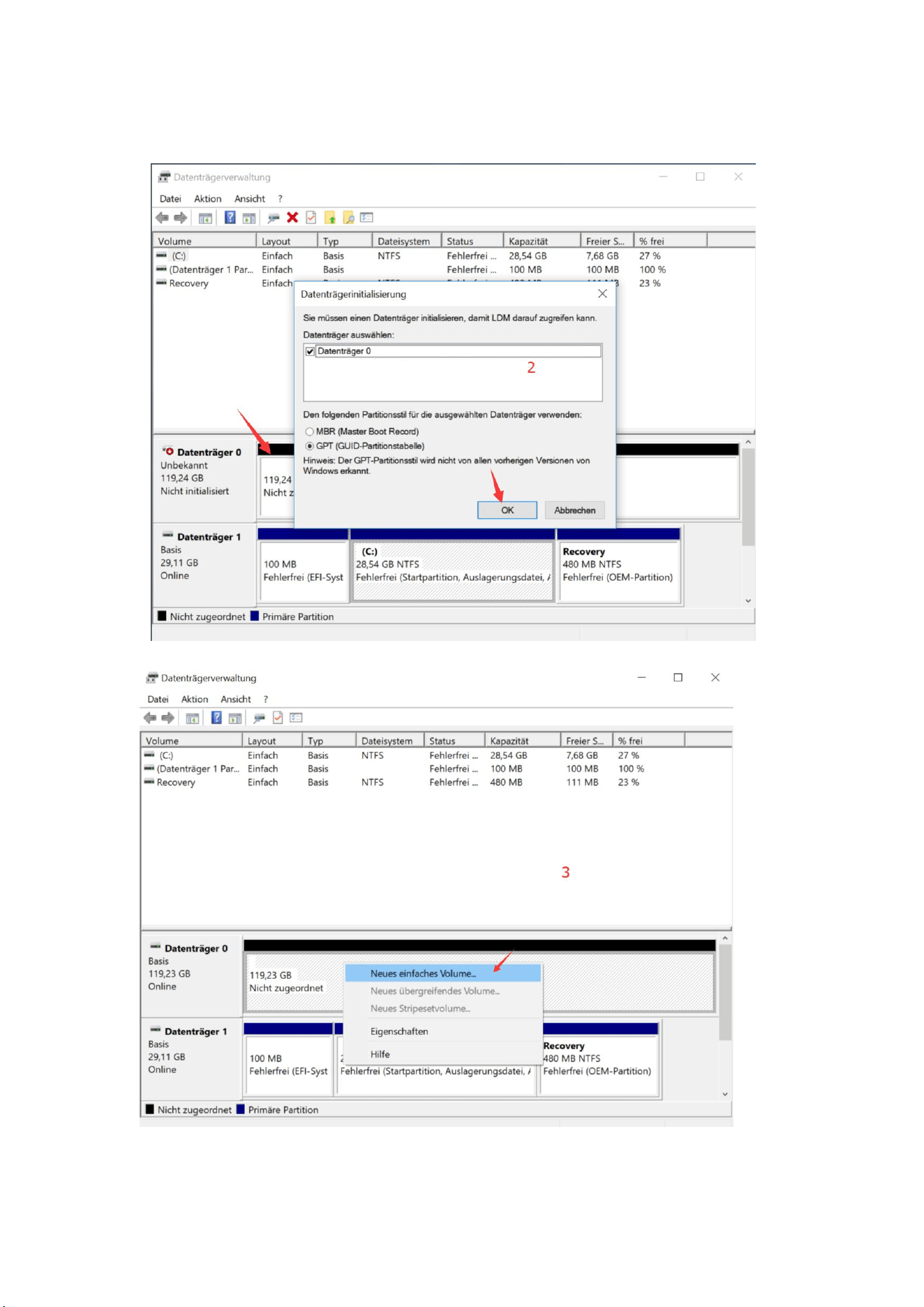Select Datenträger 1 label in lower window
This screenshot has width=924, height=1307.
[195, 1031]
